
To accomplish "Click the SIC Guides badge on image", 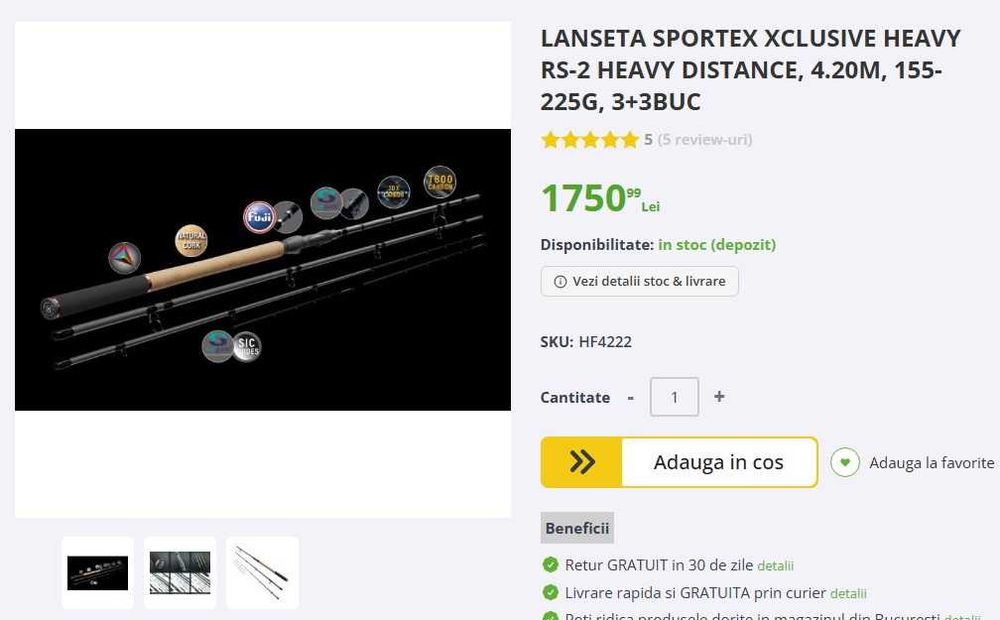I will pyautogui.click(x=247, y=346).
